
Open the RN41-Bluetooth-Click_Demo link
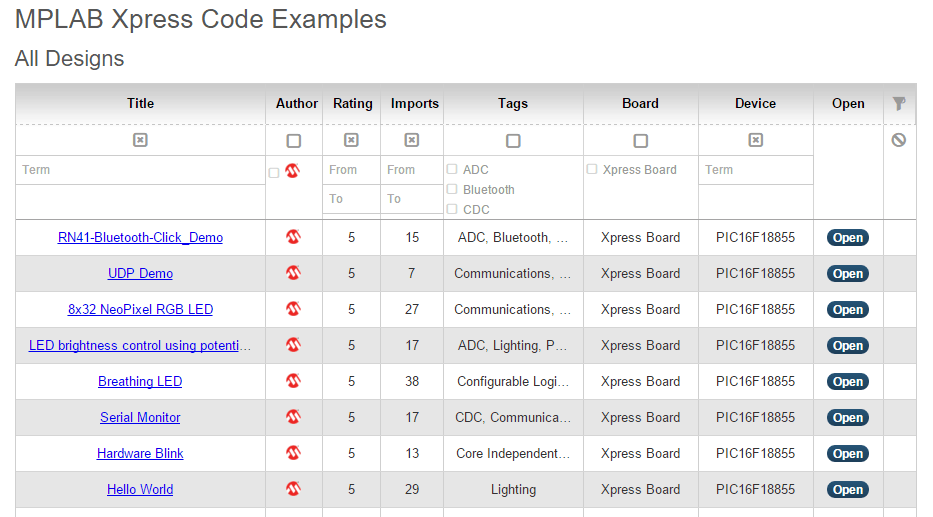point(140,237)
